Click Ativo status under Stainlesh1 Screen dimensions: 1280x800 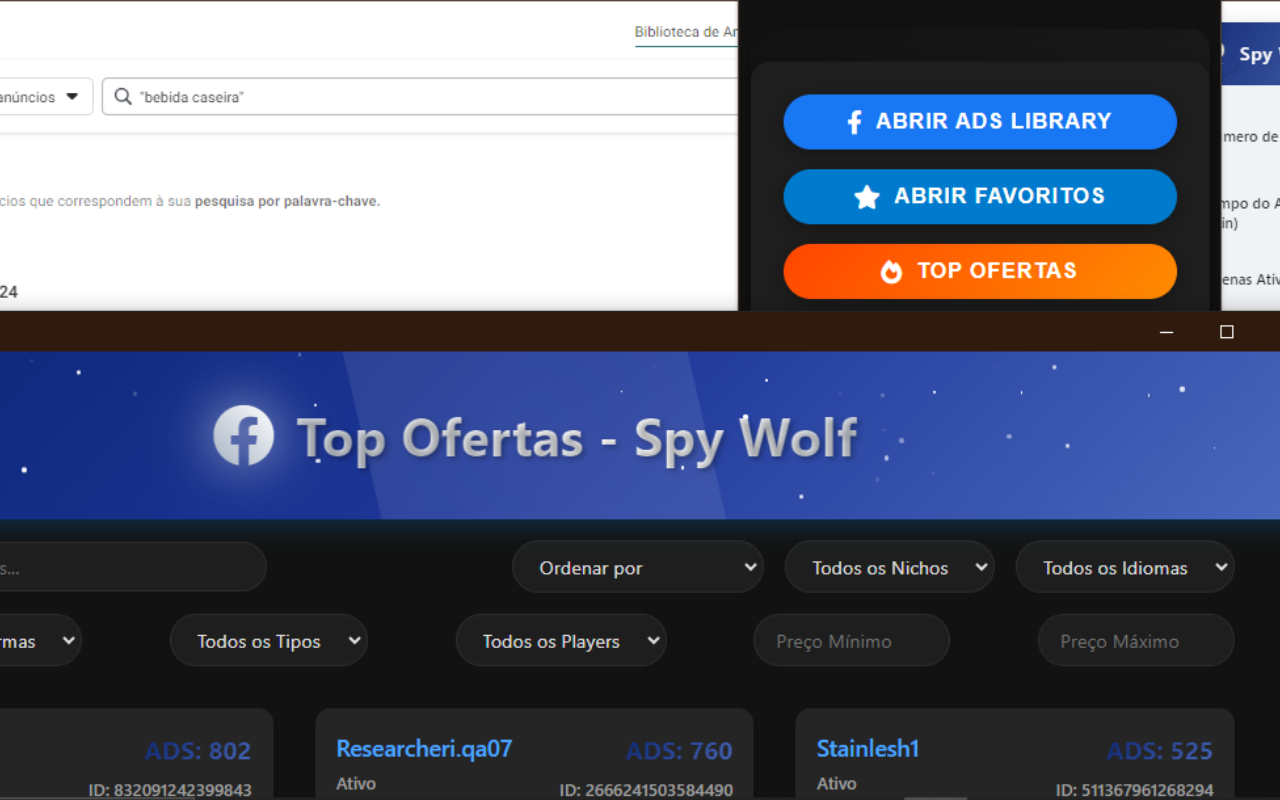[836, 784]
